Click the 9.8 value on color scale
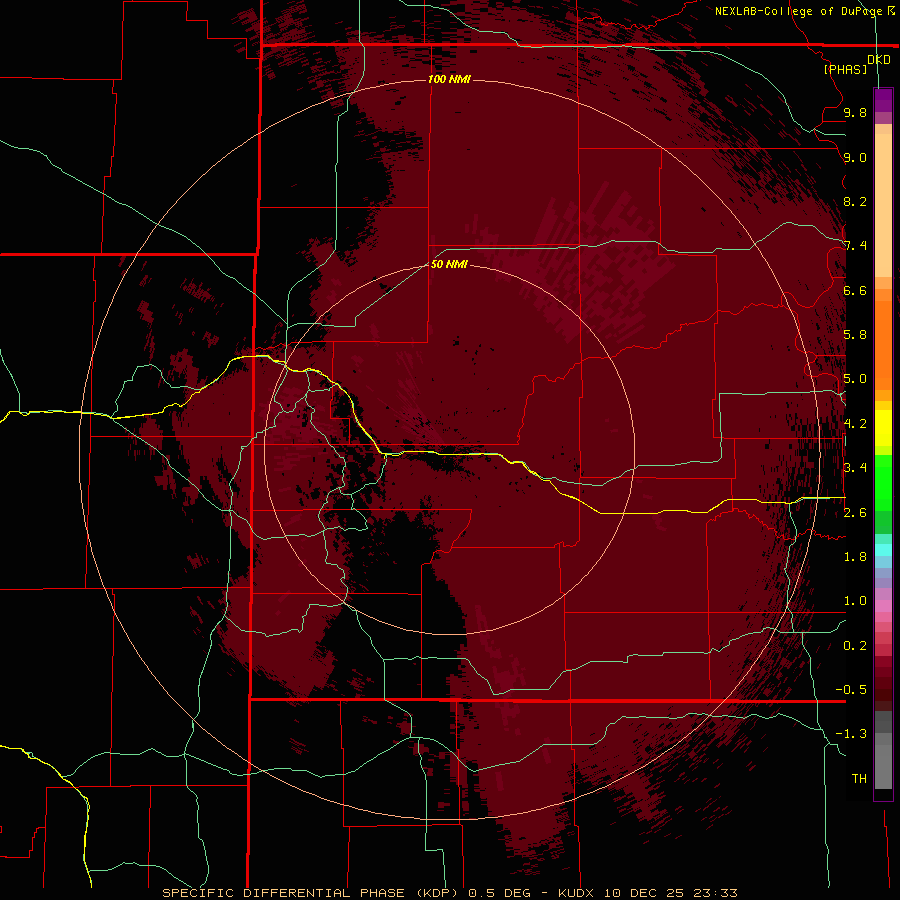Image resolution: width=900 pixels, height=900 pixels. coord(855,112)
